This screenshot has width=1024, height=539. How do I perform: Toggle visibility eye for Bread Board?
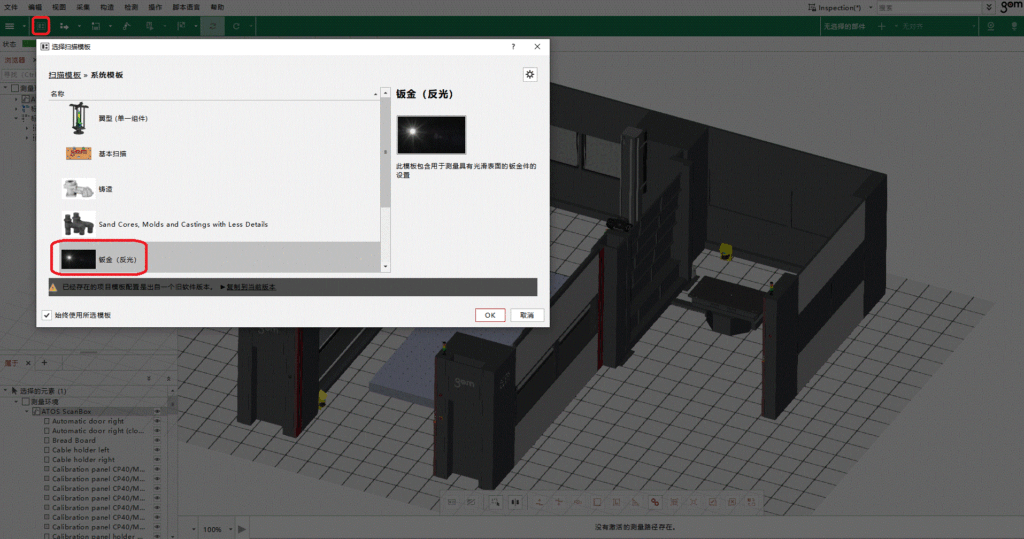pyautogui.click(x=157, y=440)
